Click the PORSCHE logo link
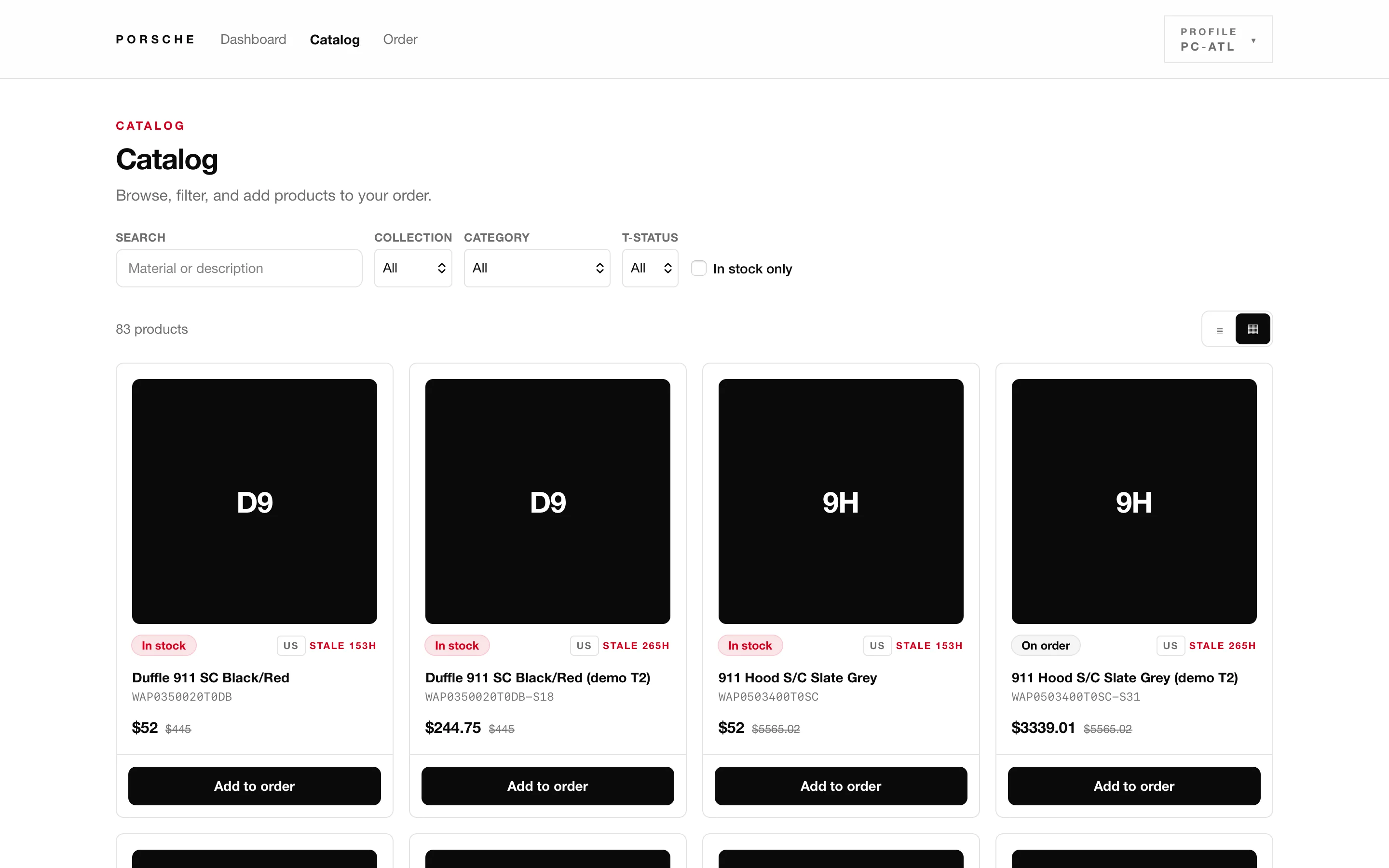1389x868 pixels. (156, 40)
